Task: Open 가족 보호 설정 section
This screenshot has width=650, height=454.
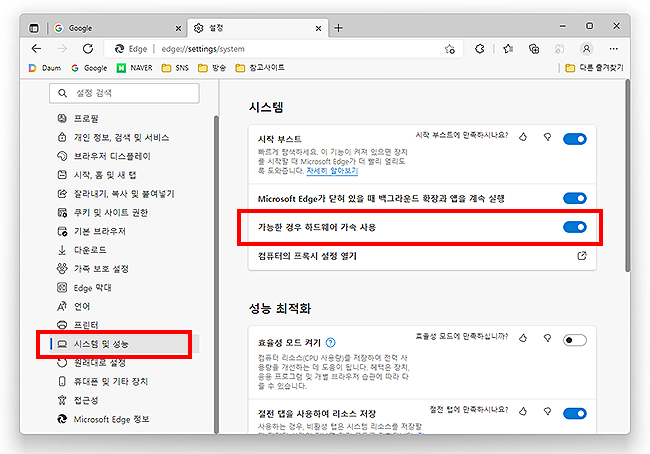Action: 93,269
